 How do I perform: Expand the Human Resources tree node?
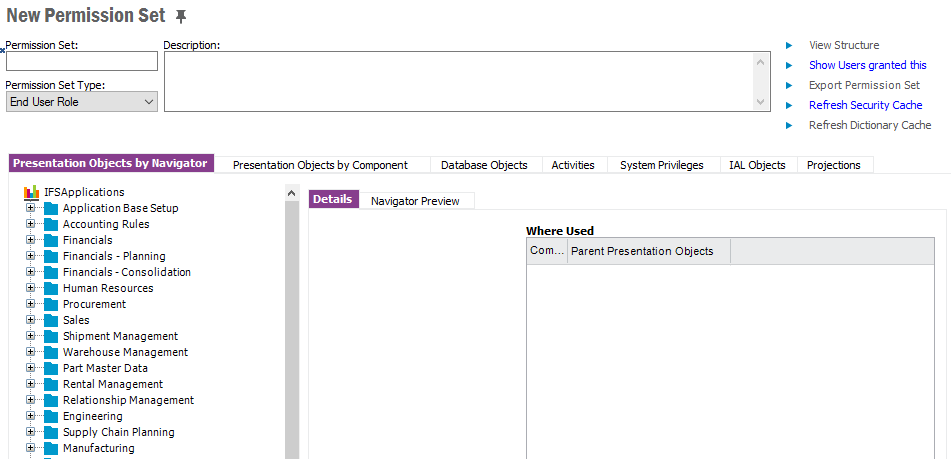[31, 288]
